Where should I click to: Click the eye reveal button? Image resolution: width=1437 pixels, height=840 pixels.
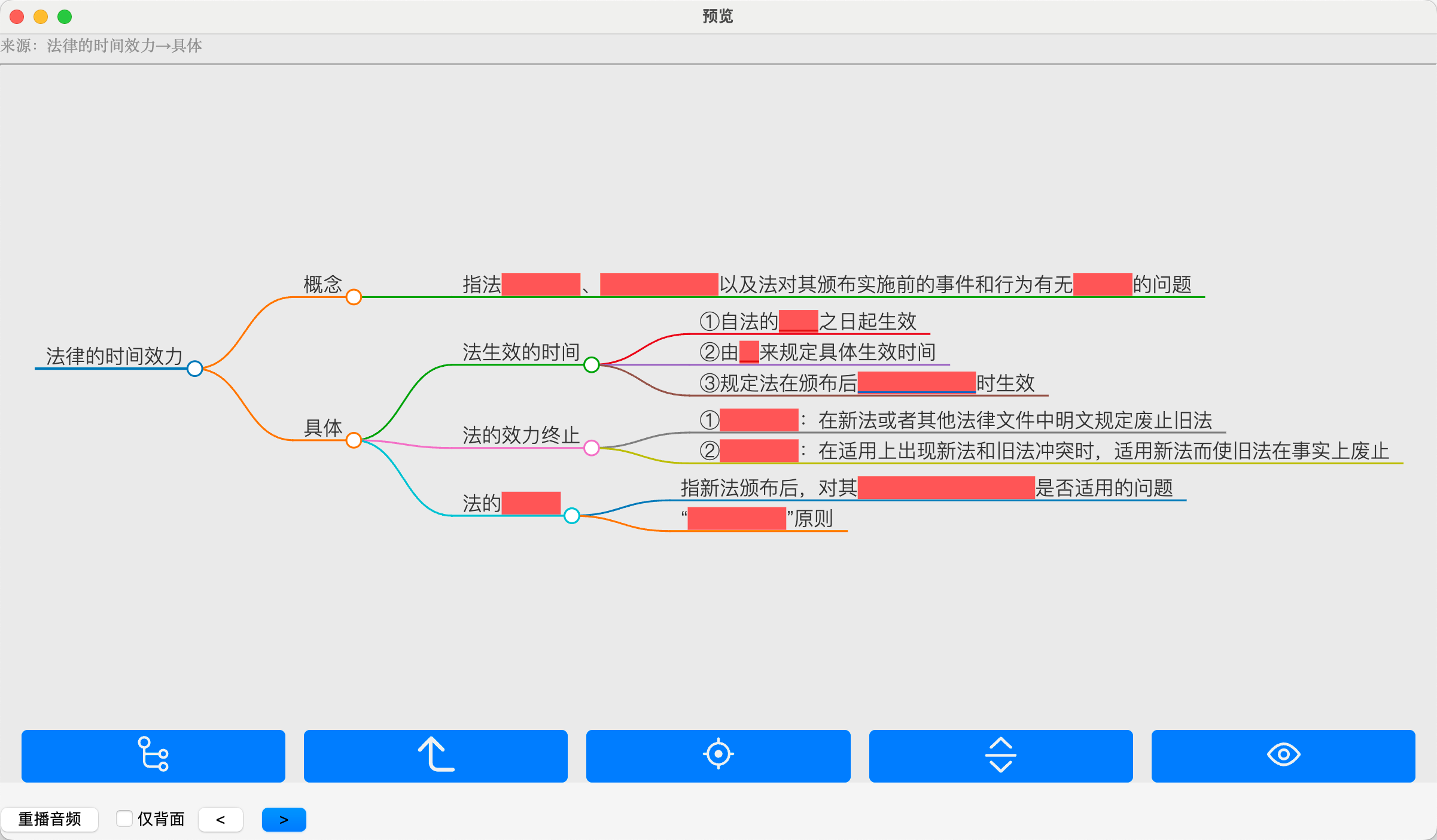pyautogui.click(x=1283, y=755)
